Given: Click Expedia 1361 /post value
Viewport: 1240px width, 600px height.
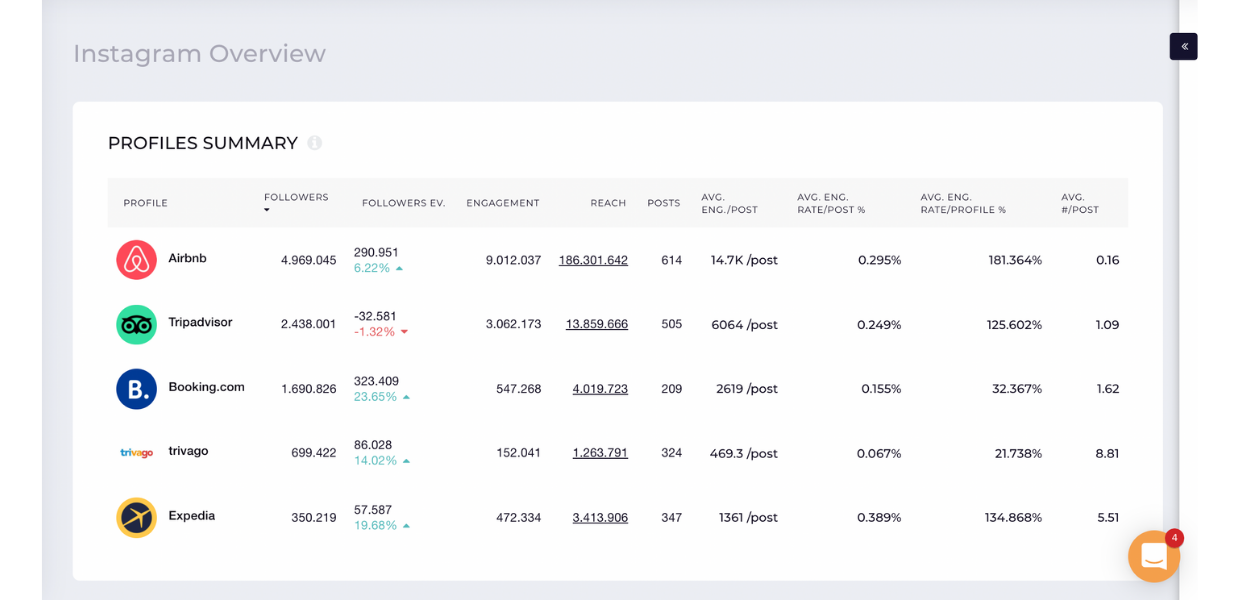Looking at the screenshot, I should [x=748, y=518].
